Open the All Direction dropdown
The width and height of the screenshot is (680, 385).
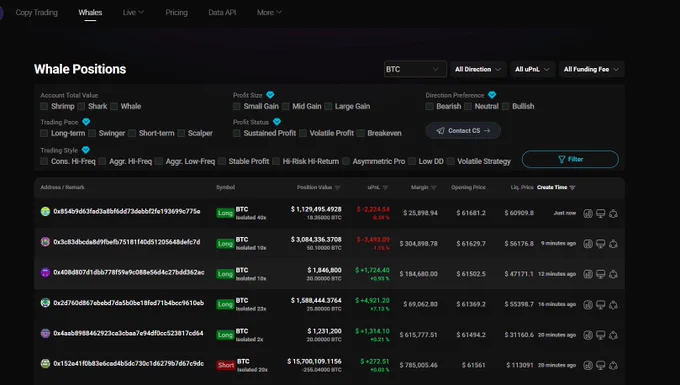tap(478, 69)
